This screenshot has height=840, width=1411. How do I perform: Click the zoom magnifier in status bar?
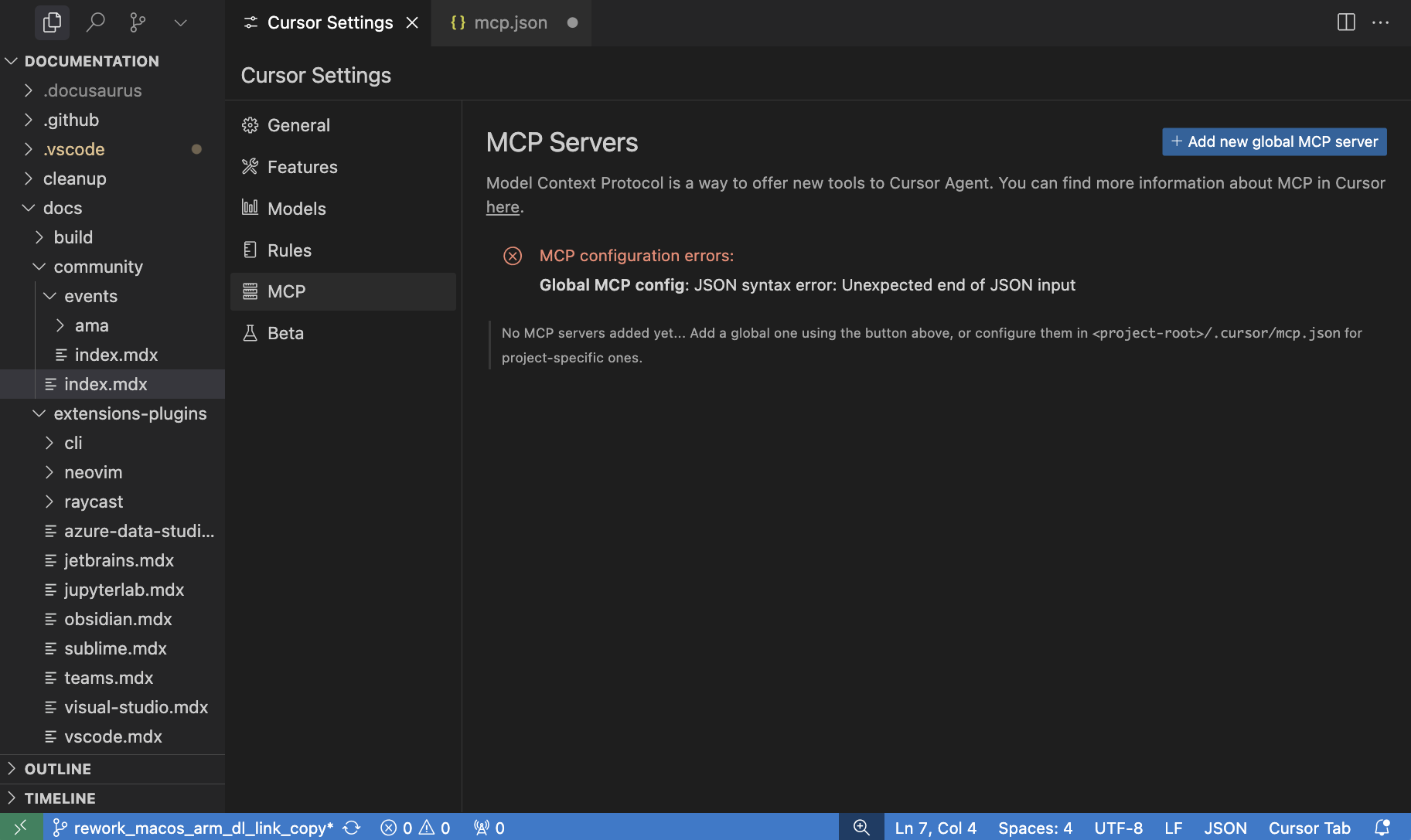click(x=861, y=828)
